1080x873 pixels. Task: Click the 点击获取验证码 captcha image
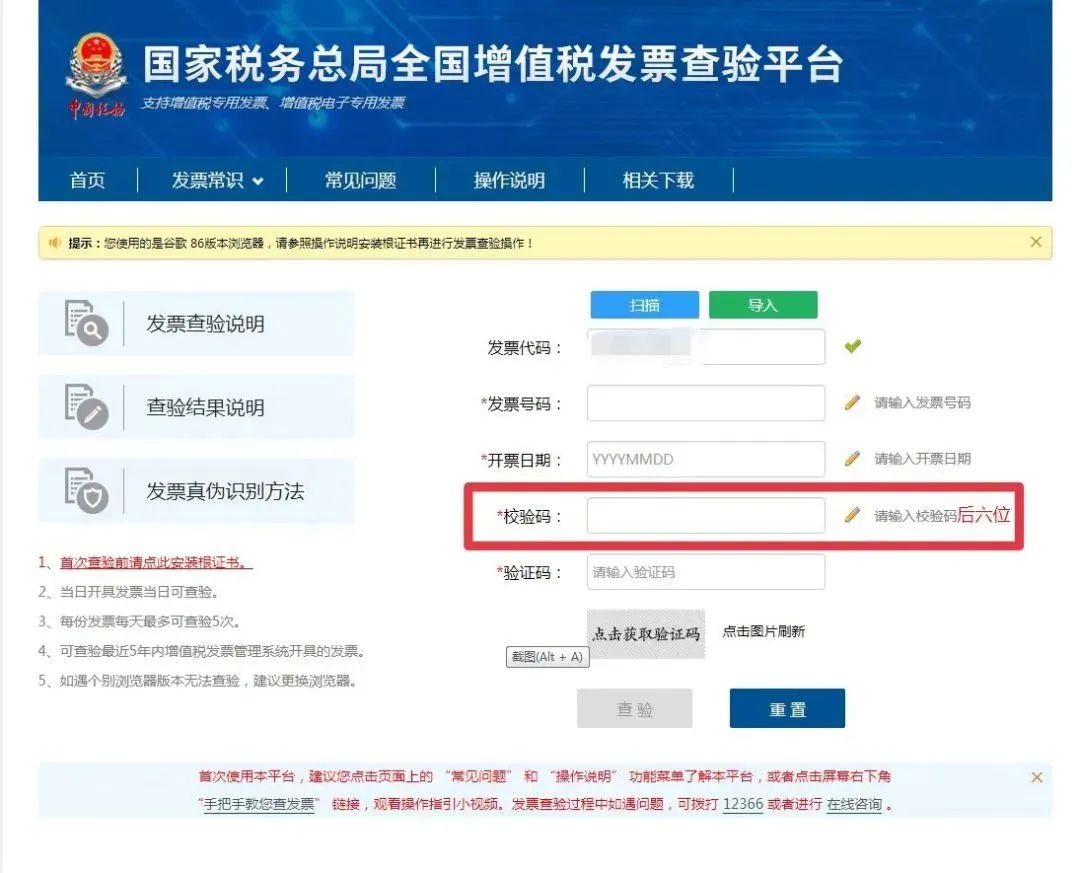(x=646, y=634)
